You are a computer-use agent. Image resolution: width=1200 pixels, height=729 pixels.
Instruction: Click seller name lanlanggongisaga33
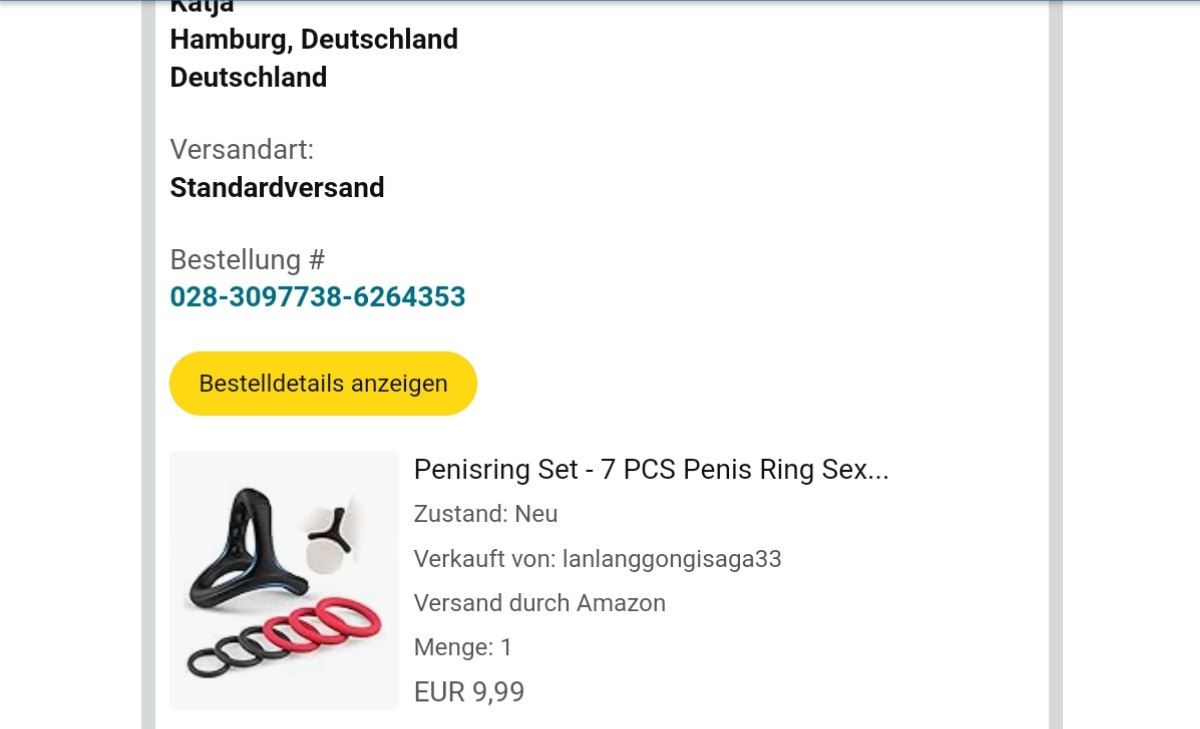point(672,558)
